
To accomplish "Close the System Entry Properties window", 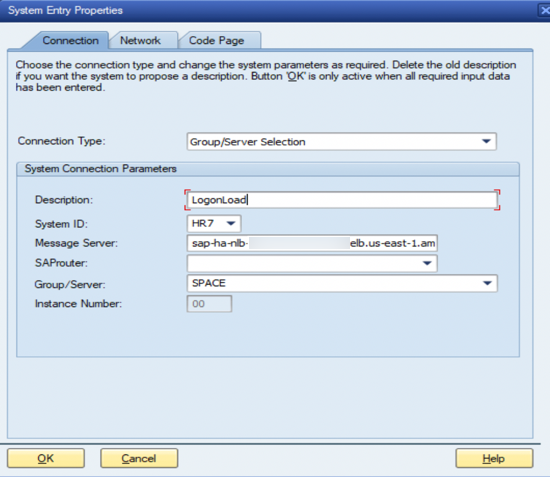I will coord(544,10).
